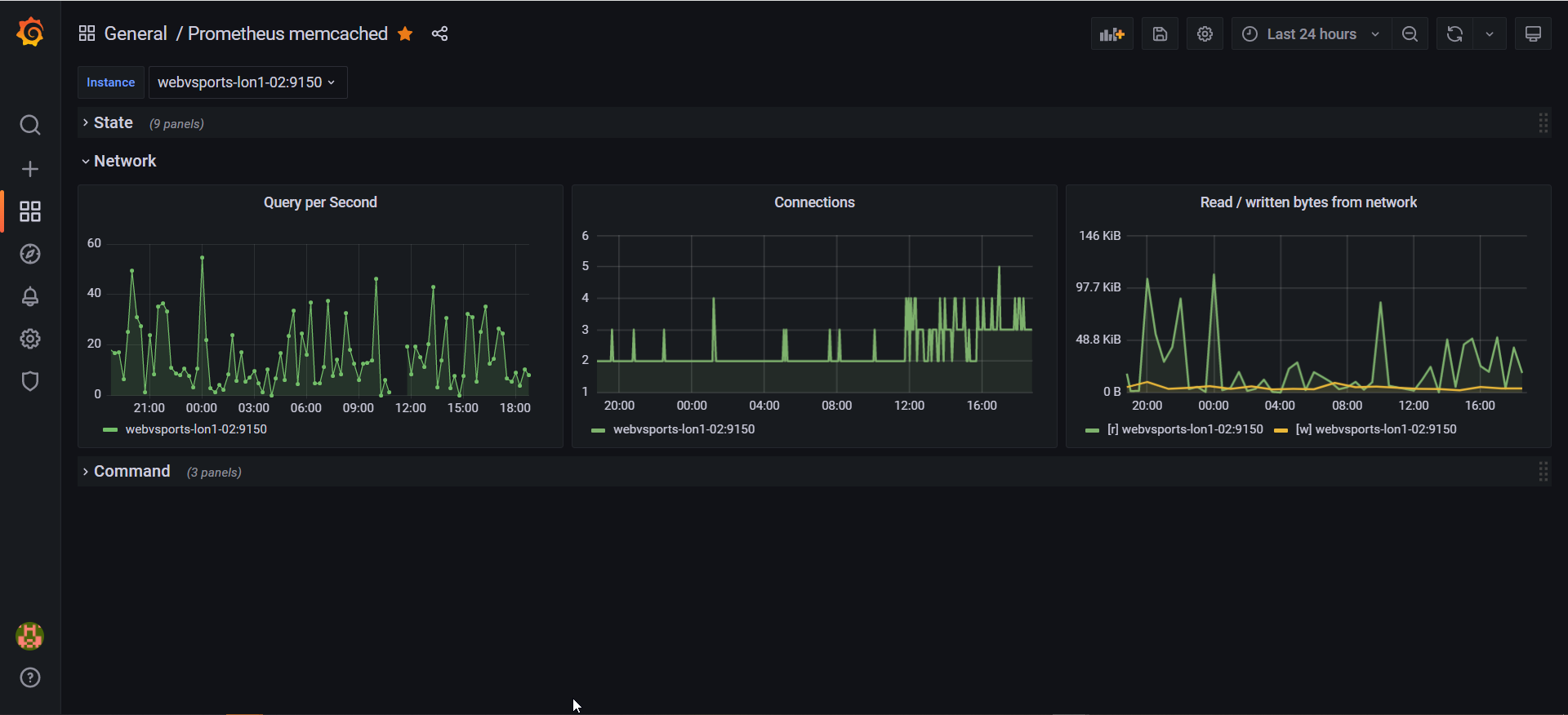Open the search dashboards icon
This screenshot has height=715, width=1568.
pyautogui.click(x=30, y=125)
